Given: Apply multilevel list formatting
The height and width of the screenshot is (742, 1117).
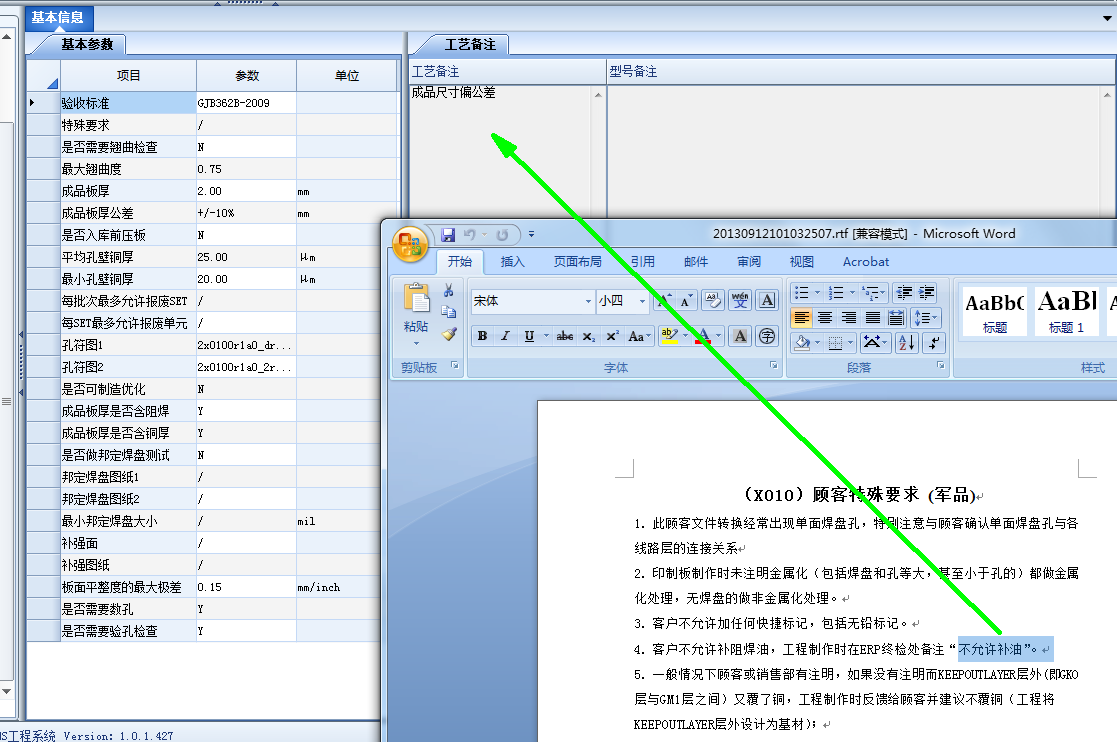Looking at the screenshot, I should click(x=869, y=292).
